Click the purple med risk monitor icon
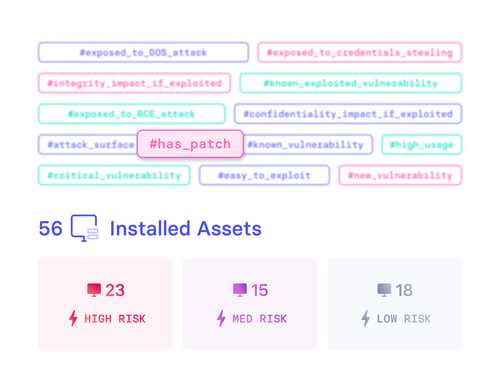 240,290
